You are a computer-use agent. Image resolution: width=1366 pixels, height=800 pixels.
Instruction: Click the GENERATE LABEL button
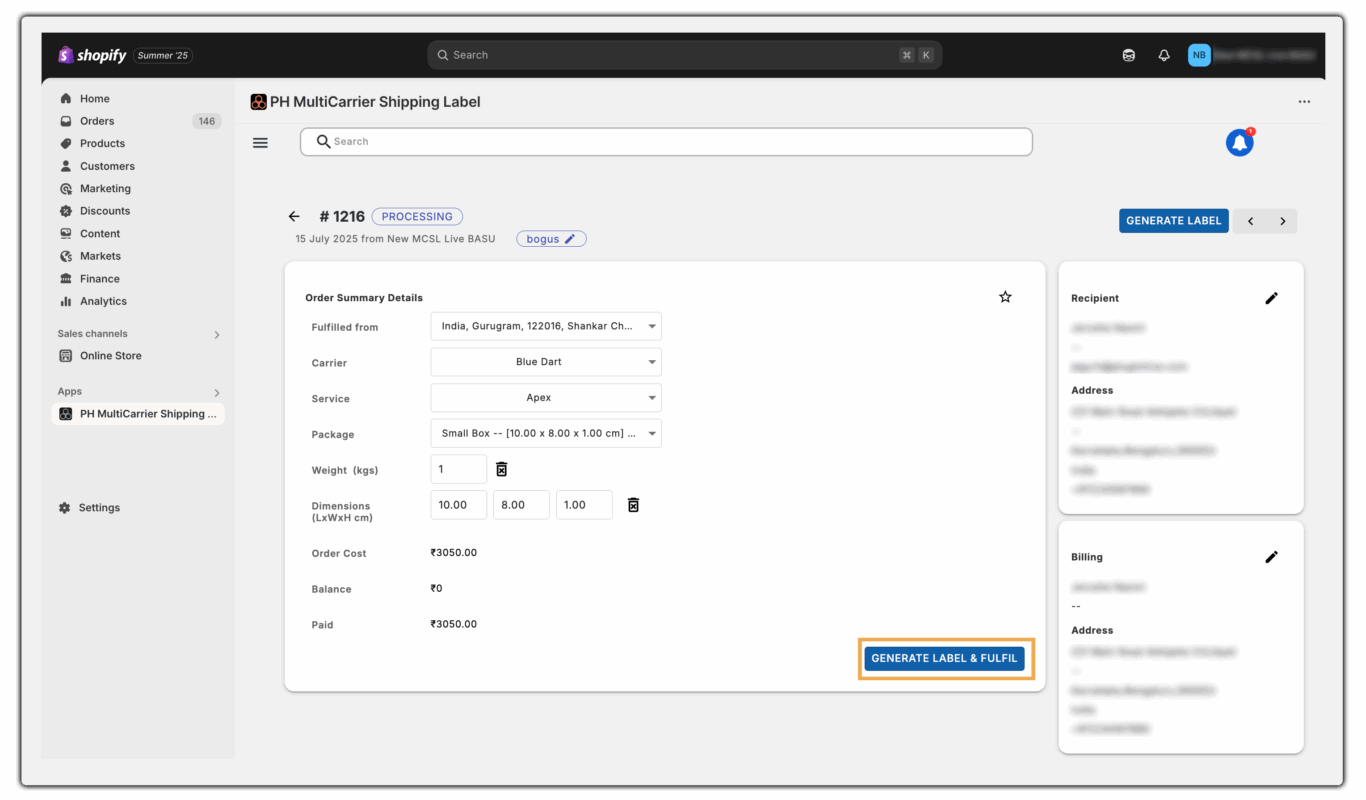[x=1174, y=221]
